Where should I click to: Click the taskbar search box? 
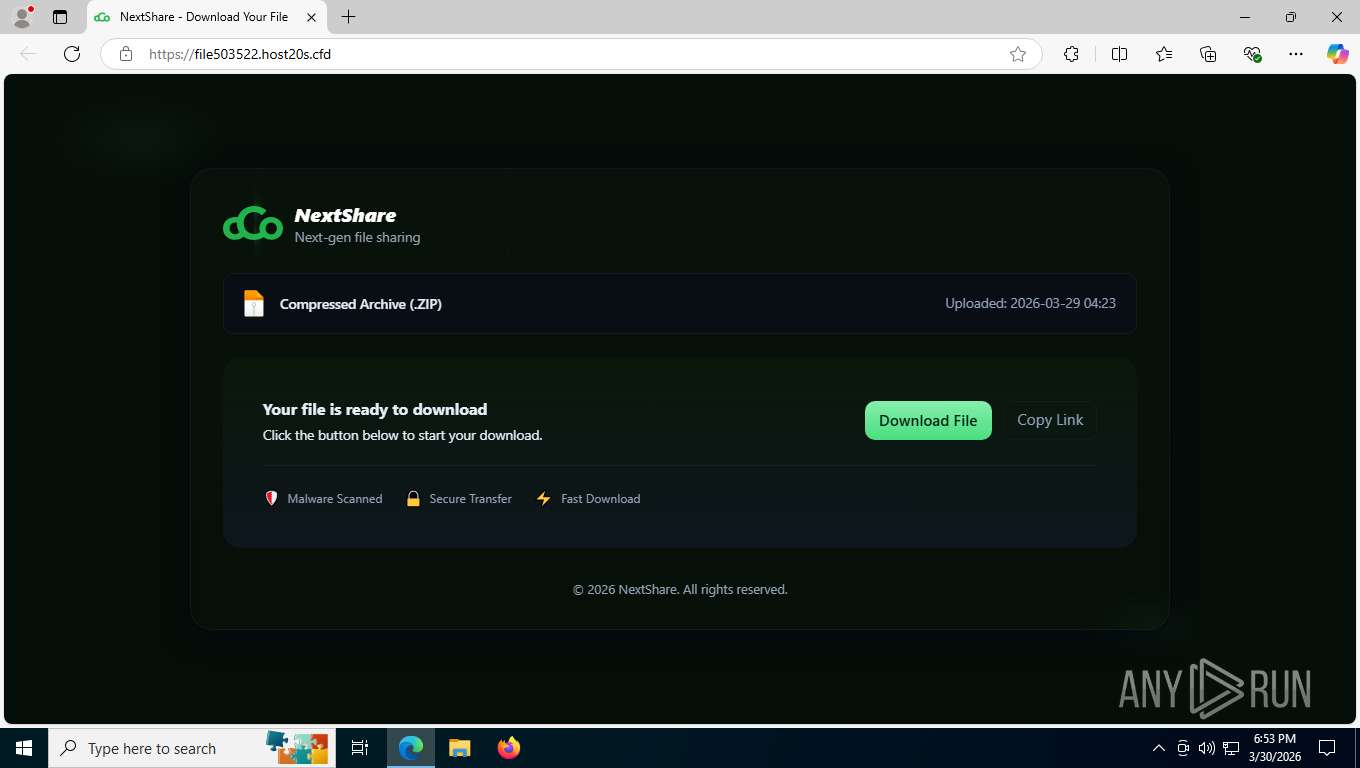pyautogui.click(x=190, y=748)
